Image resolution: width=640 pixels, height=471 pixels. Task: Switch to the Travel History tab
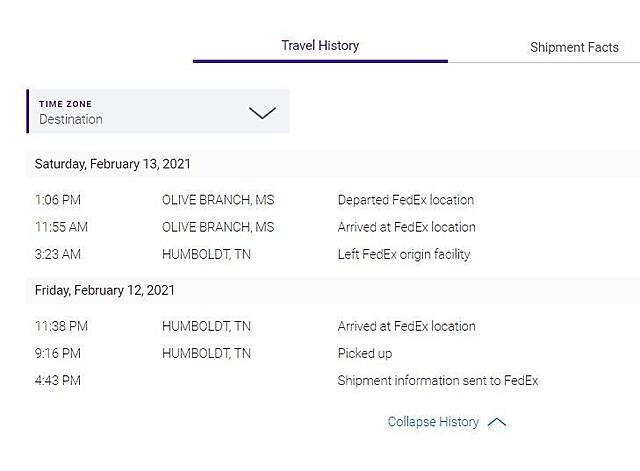(320, 46)
